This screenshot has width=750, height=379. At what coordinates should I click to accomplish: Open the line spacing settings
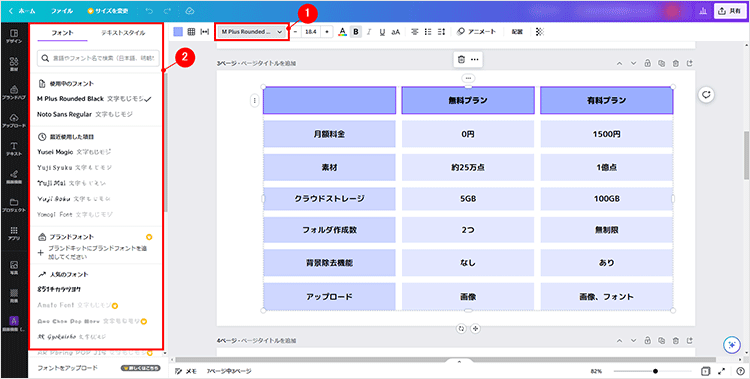coord(441,32)
